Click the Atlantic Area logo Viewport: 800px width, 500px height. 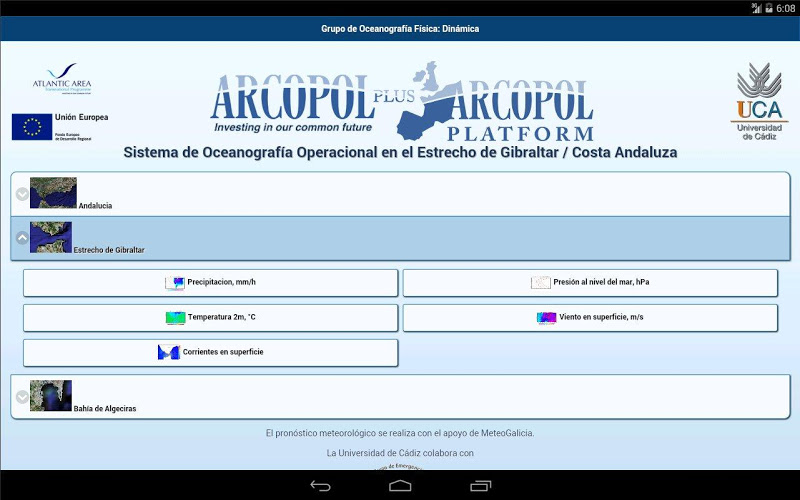62,79
